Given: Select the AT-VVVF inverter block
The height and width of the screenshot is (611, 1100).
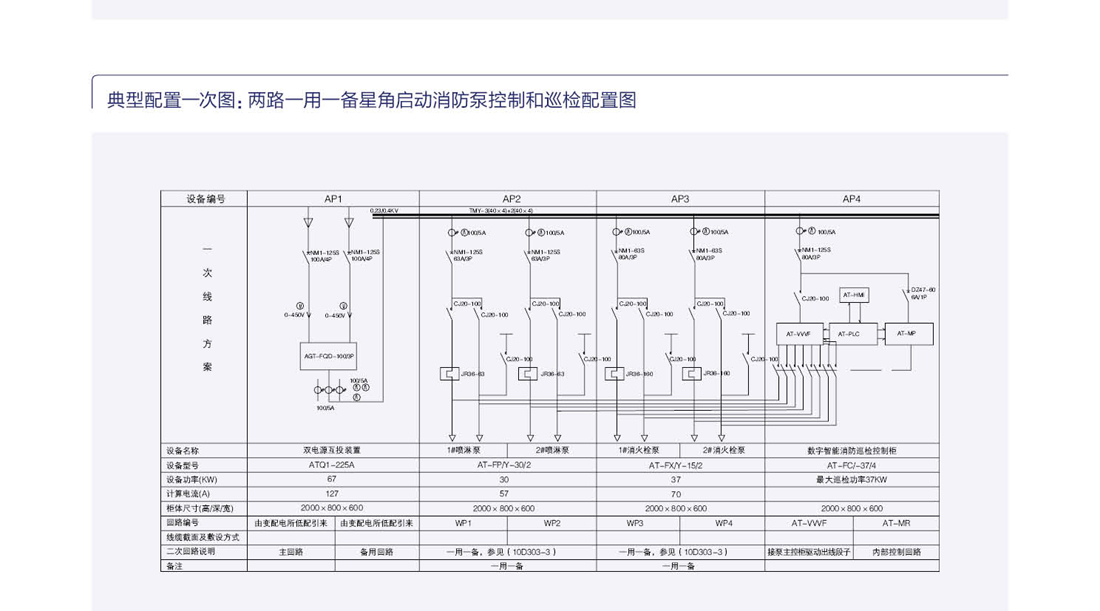Looking at the screenshot, I should [799, 333].
